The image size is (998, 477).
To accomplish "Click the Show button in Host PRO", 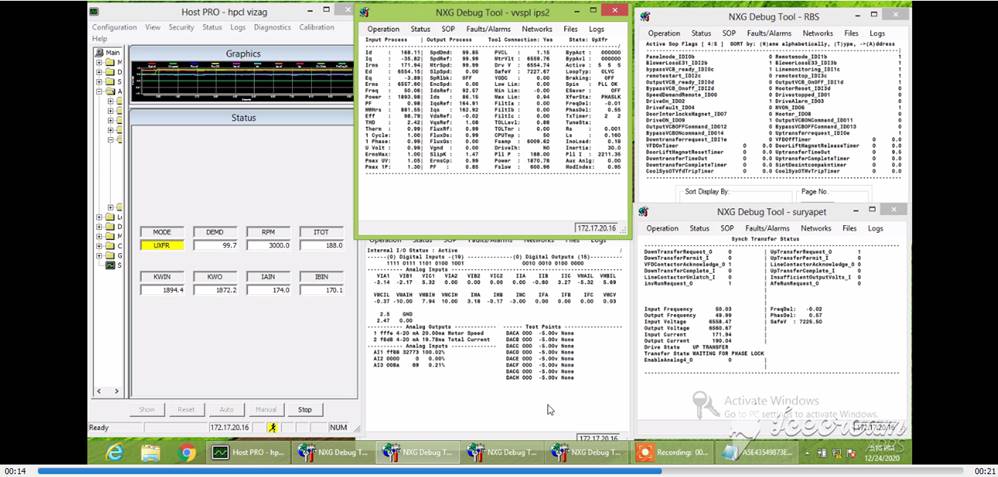I will [x=147, y=409].
